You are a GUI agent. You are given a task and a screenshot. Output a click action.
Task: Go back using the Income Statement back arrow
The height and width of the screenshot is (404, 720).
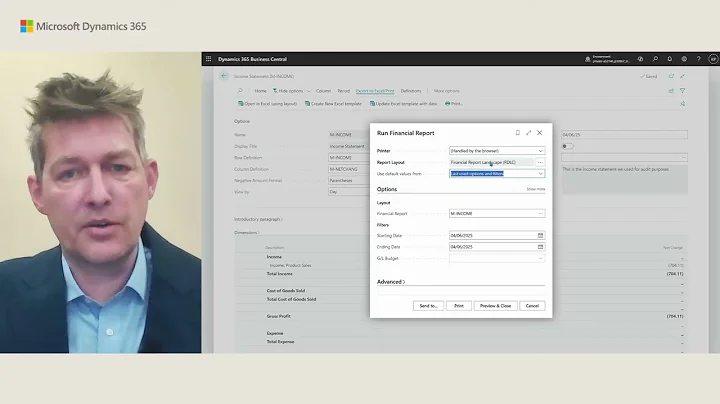point(224,76)
